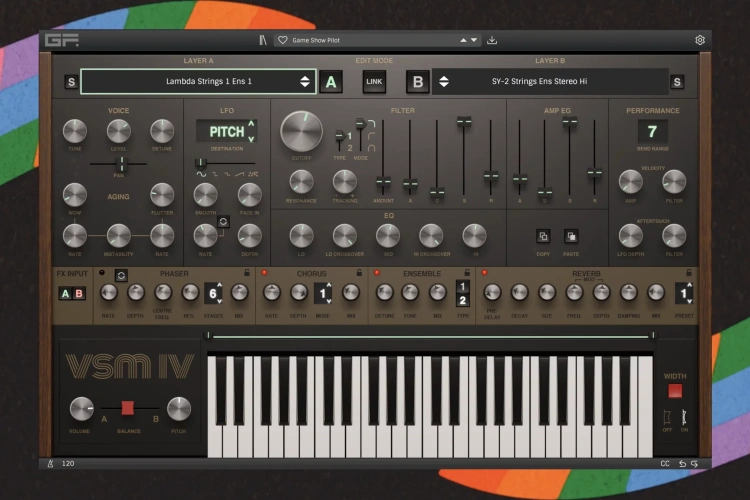The width and height of the screenshot is (750, 500).
Task: Select Ensemble type 2
Action: coord(463,300)
